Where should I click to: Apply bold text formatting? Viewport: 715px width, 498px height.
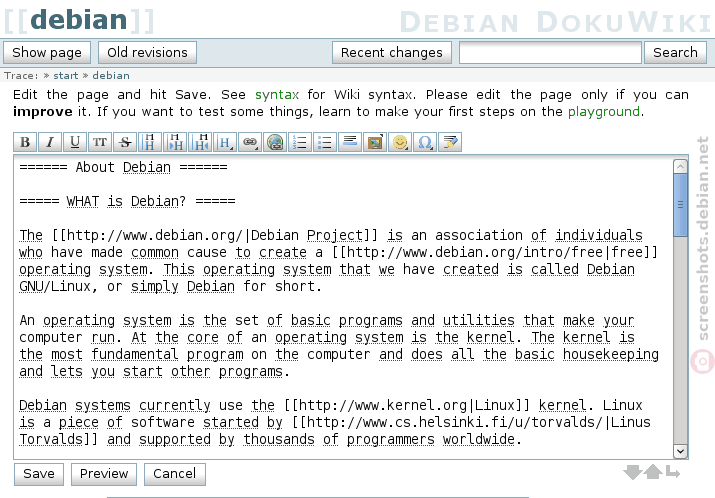[25, 142]
